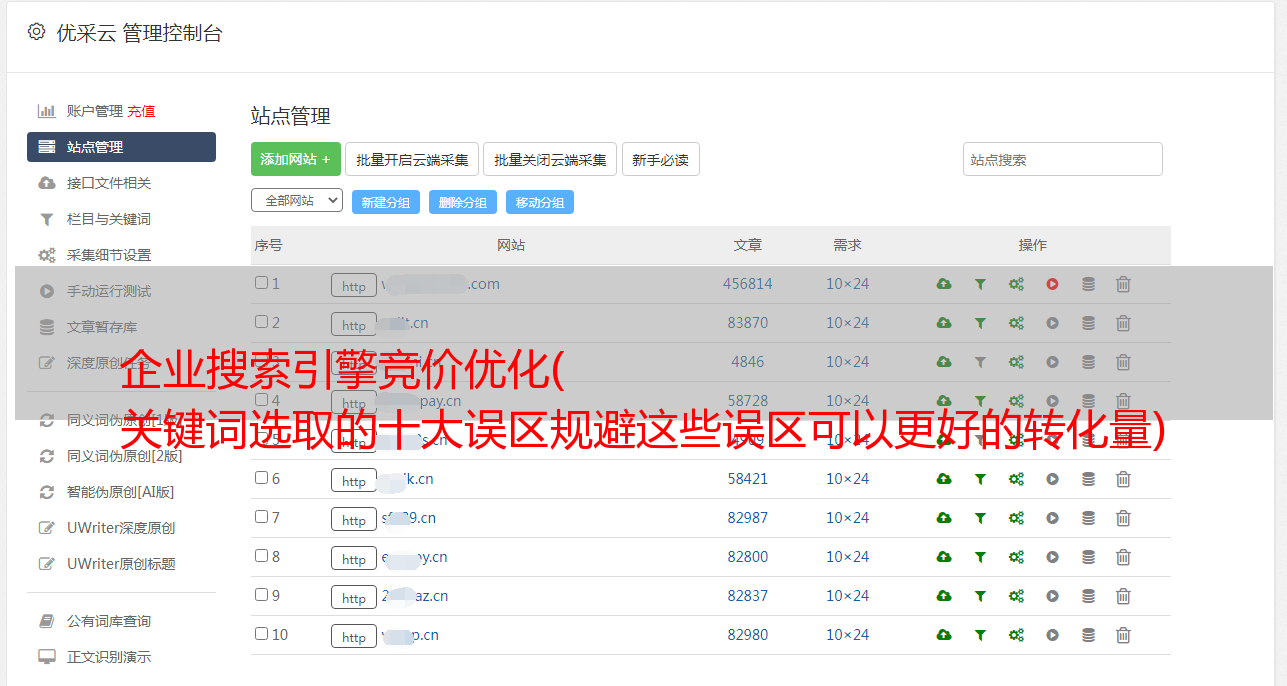Click trash icon in row 3
The image size is (1287, 686).
pos(1123,362)
